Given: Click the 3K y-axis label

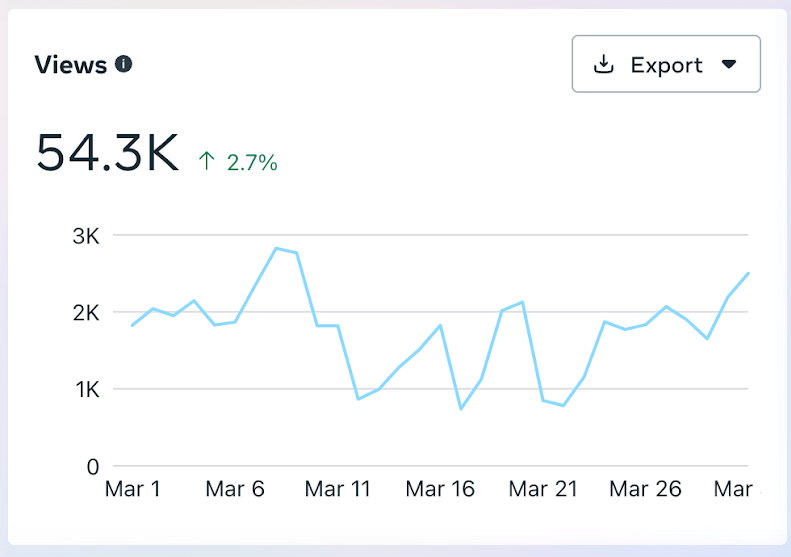Looking at the screenshot, I should click(86, 236).
